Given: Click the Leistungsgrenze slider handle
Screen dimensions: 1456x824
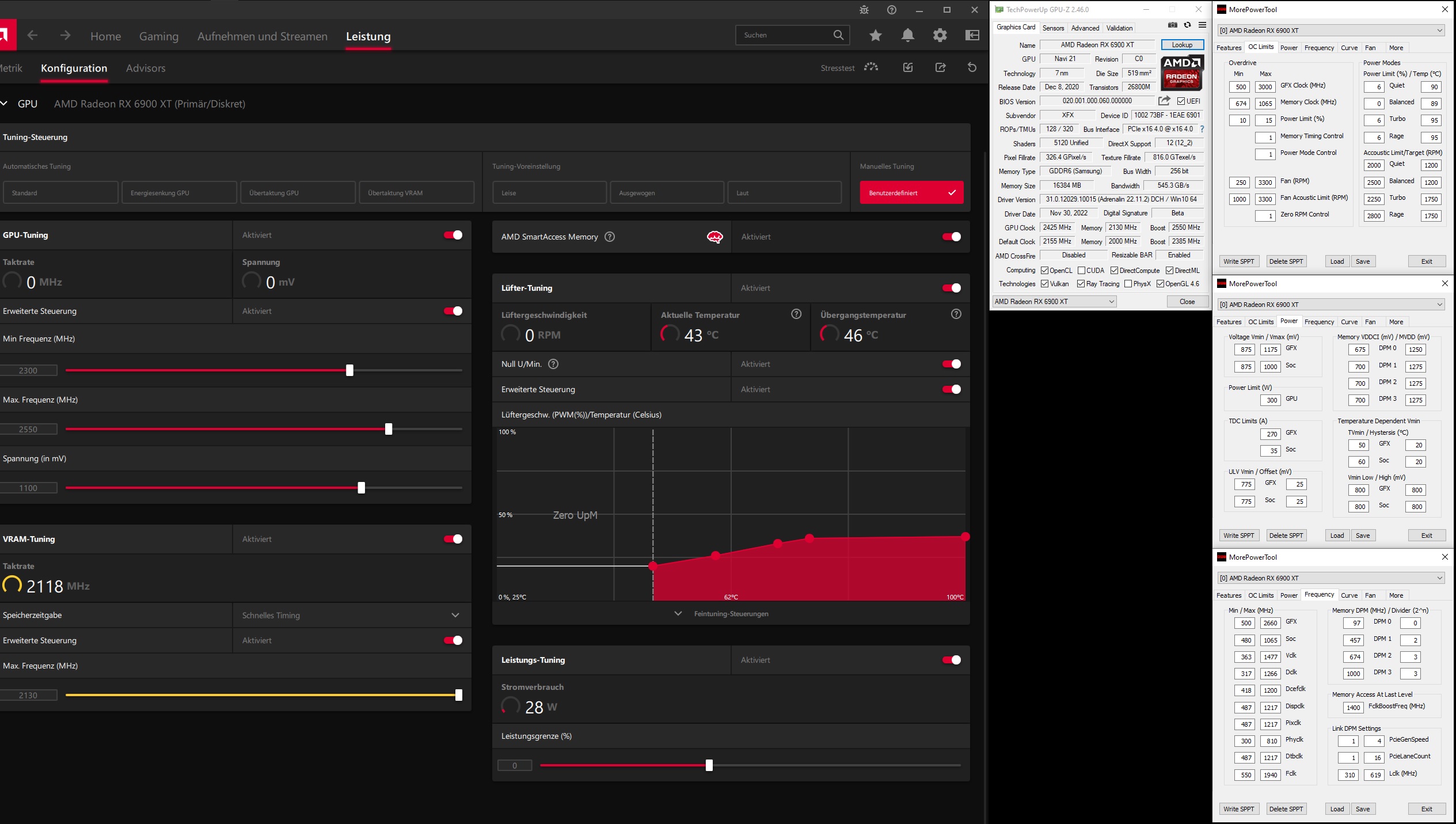Looking at the screenshot, I should tap(709, 765).
